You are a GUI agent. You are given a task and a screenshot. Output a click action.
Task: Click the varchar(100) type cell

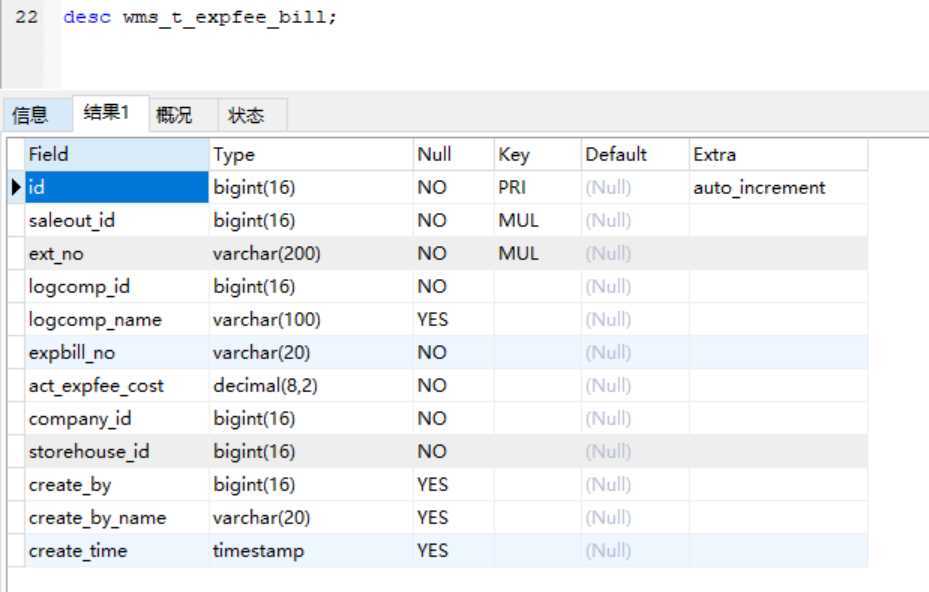click(311, 319)
